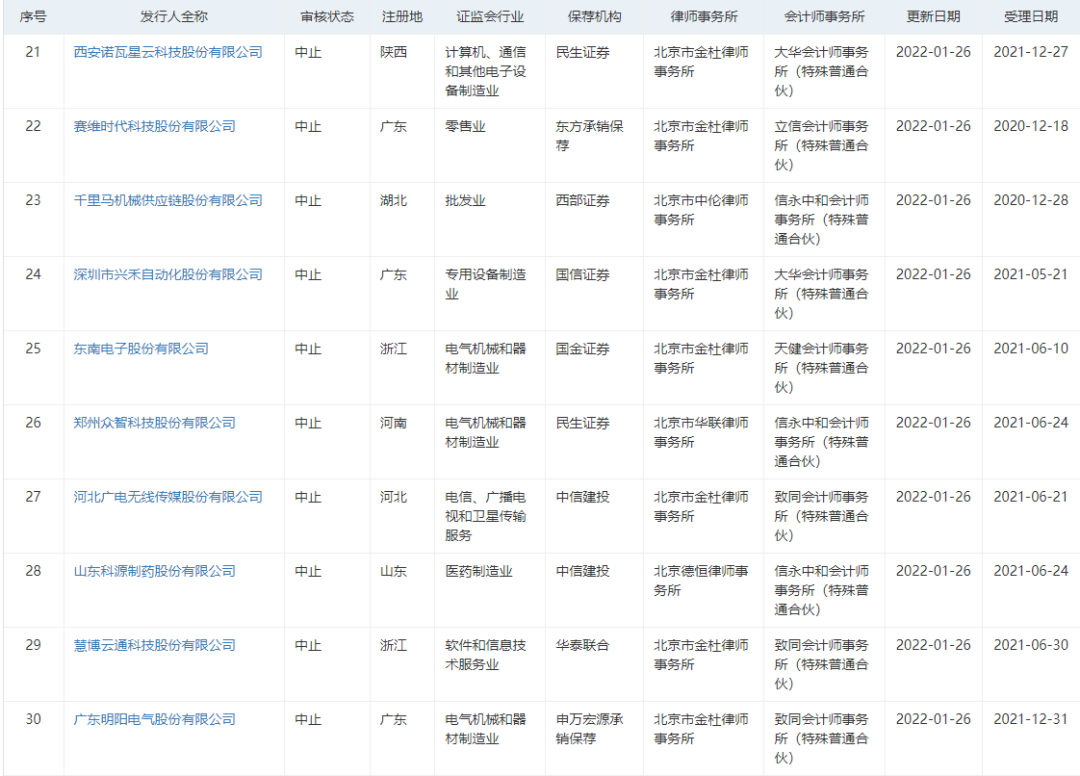Open 西安诺瓦星云科技股份有限公司 link

click(x=168, y=52)
